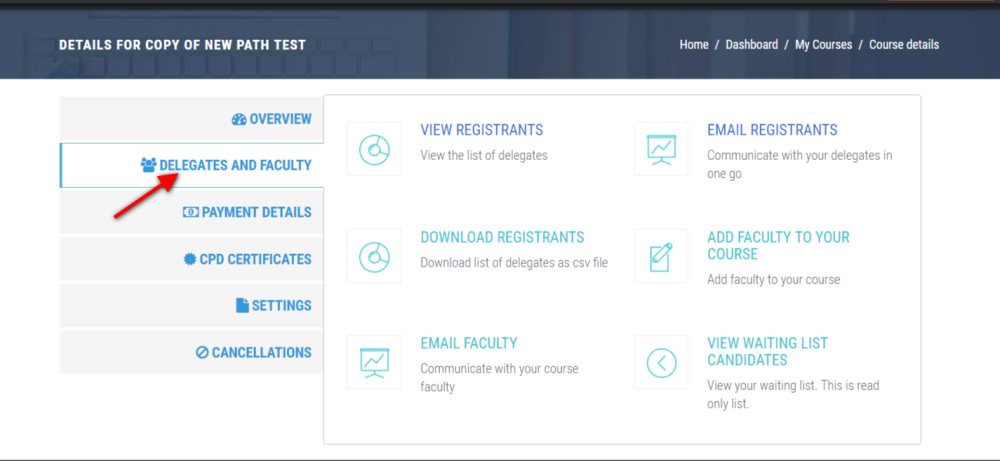This screenshot has width=1000, height=461.
Task: Click the Course details breadcrumb item
Action: tap(904, 45)
